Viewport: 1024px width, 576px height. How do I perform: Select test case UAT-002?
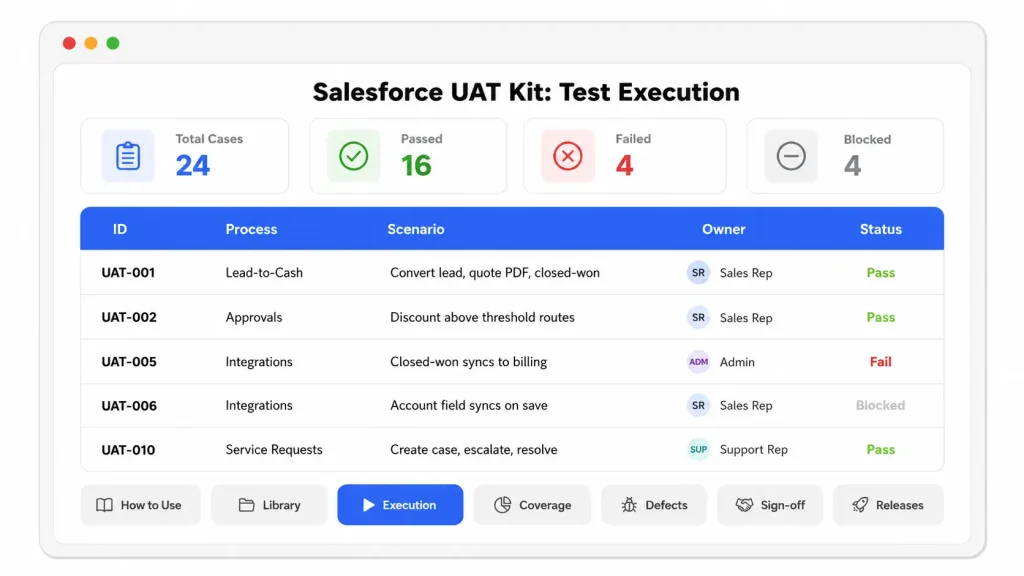pos(129,317)
